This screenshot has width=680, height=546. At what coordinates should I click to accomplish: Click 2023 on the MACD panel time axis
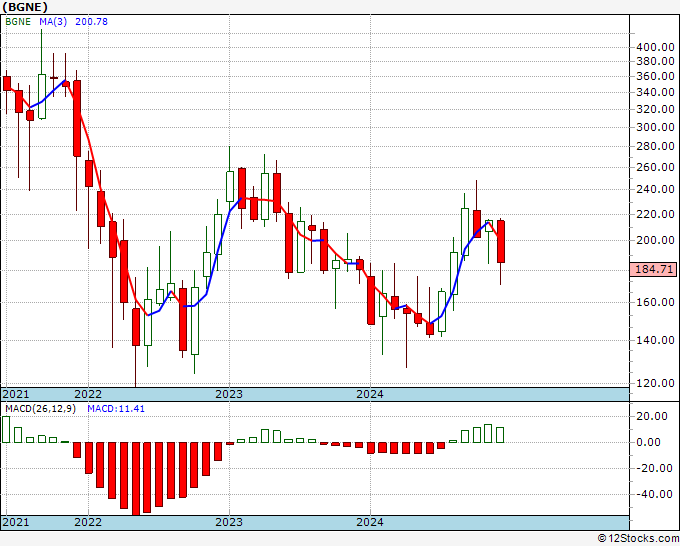click(229, 522)
